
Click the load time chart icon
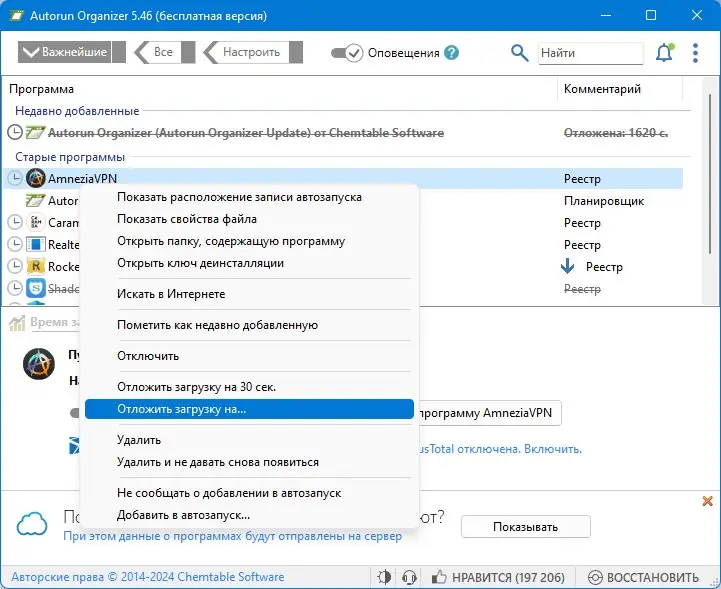click(x=17, y=323)
